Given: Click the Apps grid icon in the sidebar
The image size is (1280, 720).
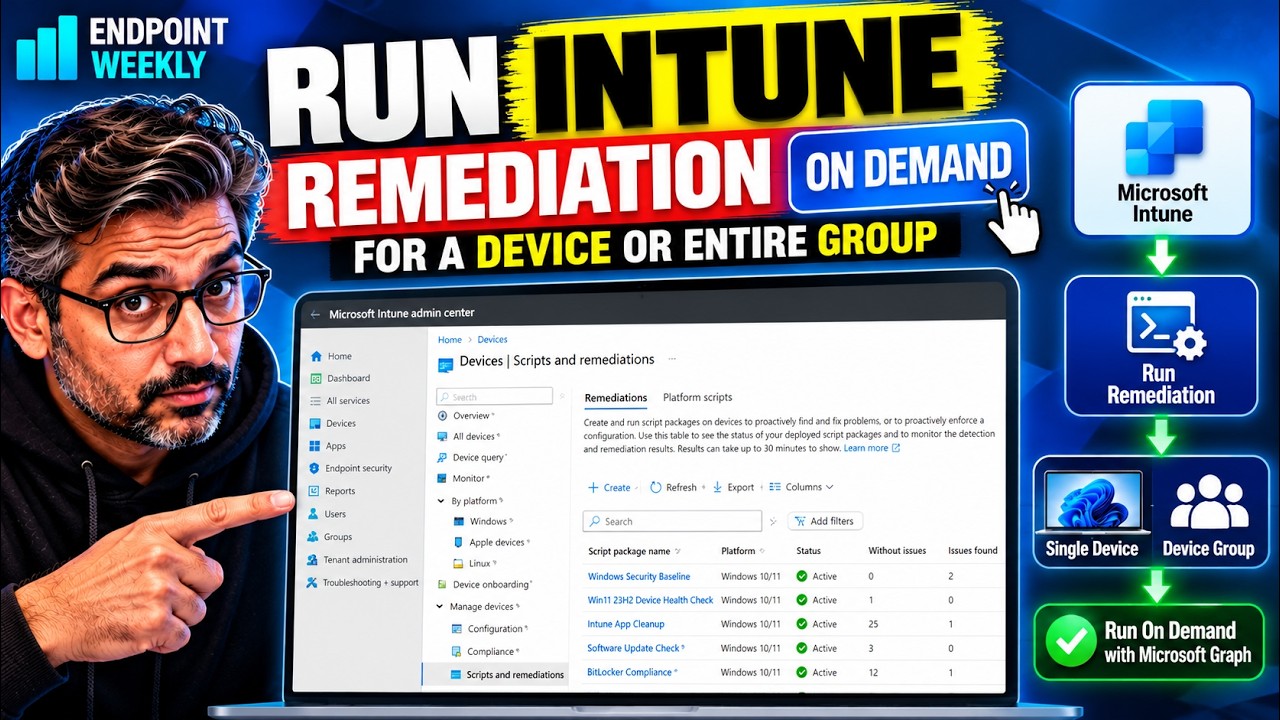Looking at the screenshot, I should [x=315, y=446].
